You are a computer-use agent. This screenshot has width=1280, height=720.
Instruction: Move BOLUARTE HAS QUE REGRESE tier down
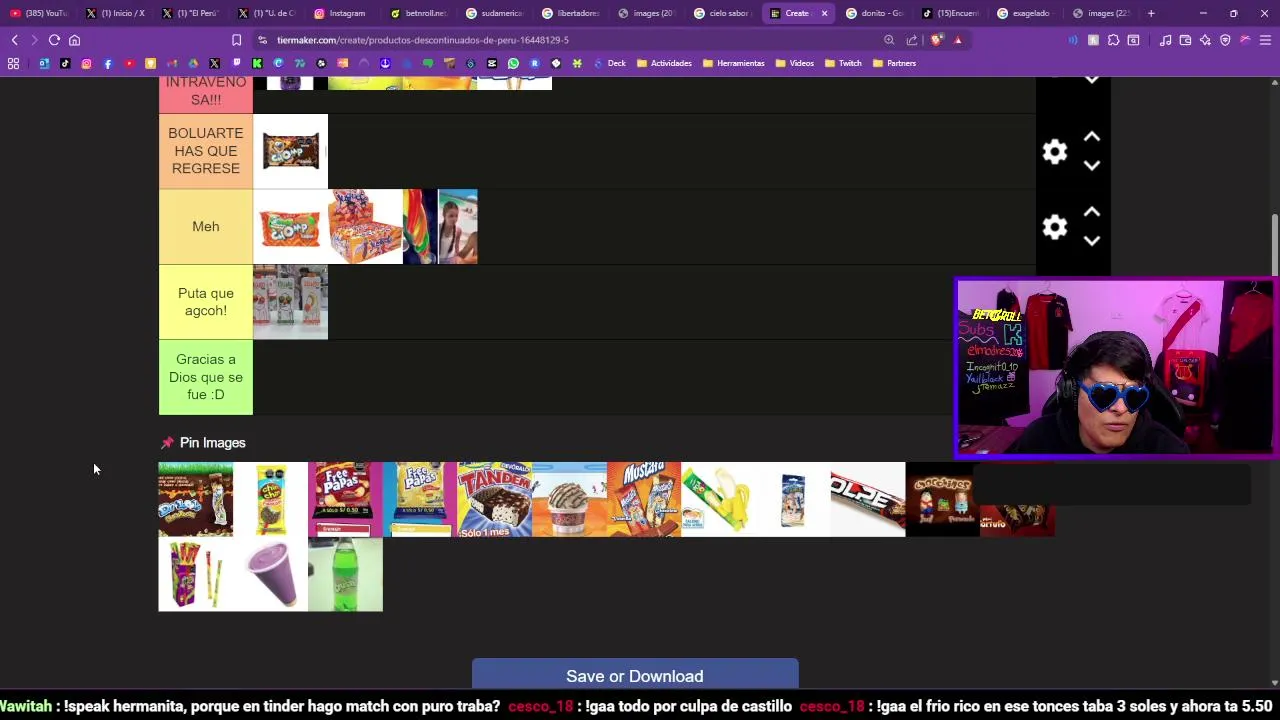1092,166
